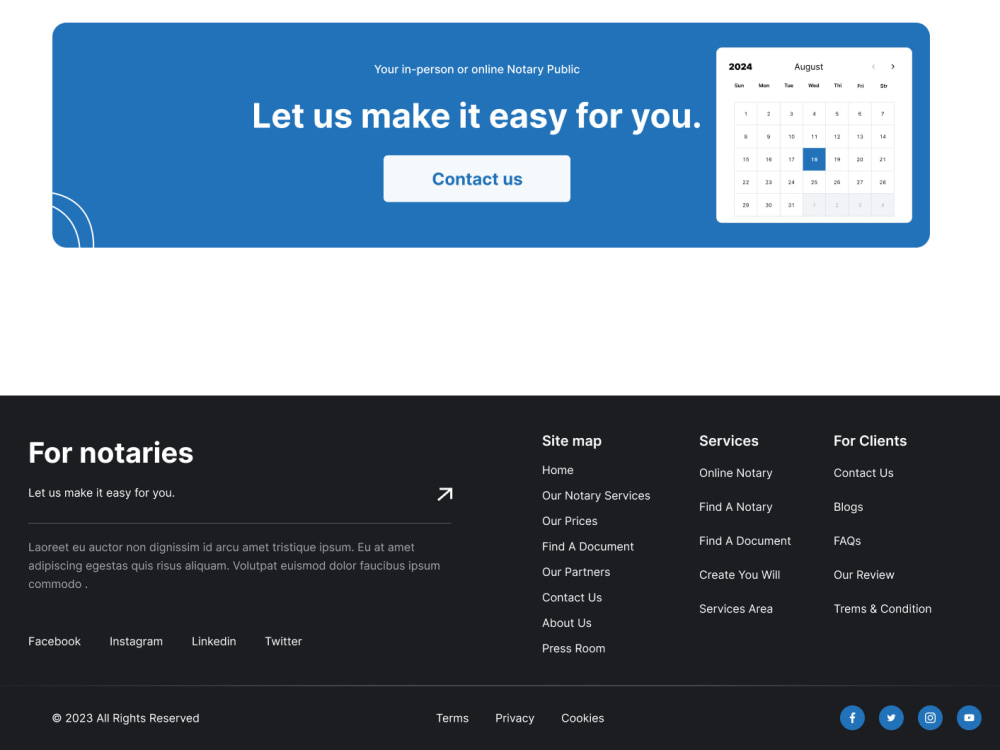Open Services Area link
This screenshot has width=1000, height=750.
point(735,609)
